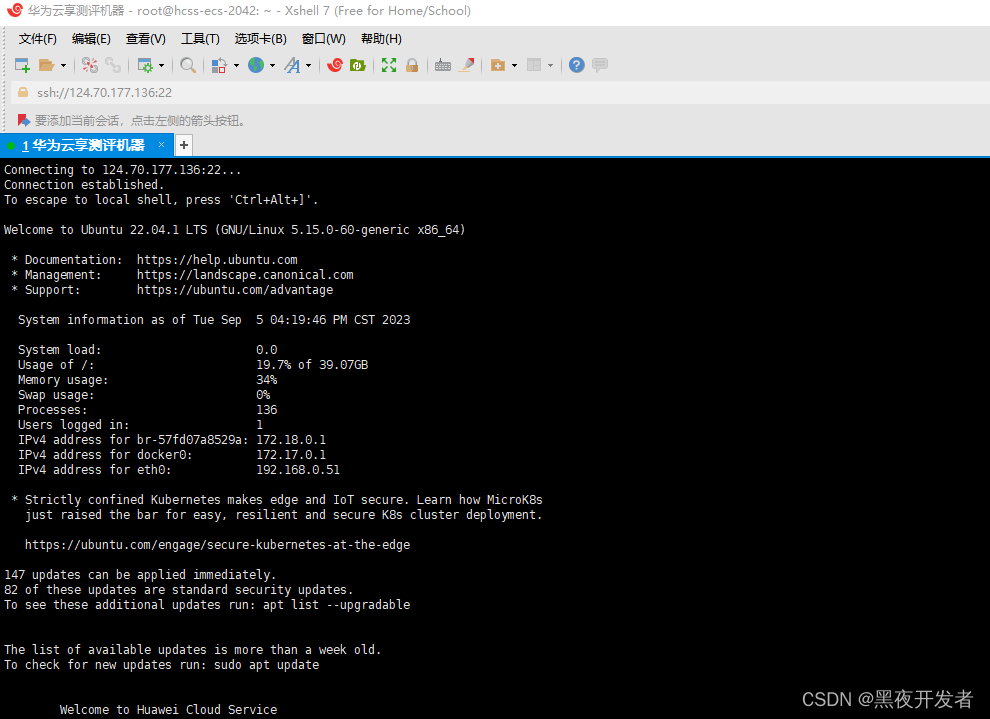Expand the color scheme dropdown arrow
990x719 pixels.
pyautogui.click(x=236, y=65)
